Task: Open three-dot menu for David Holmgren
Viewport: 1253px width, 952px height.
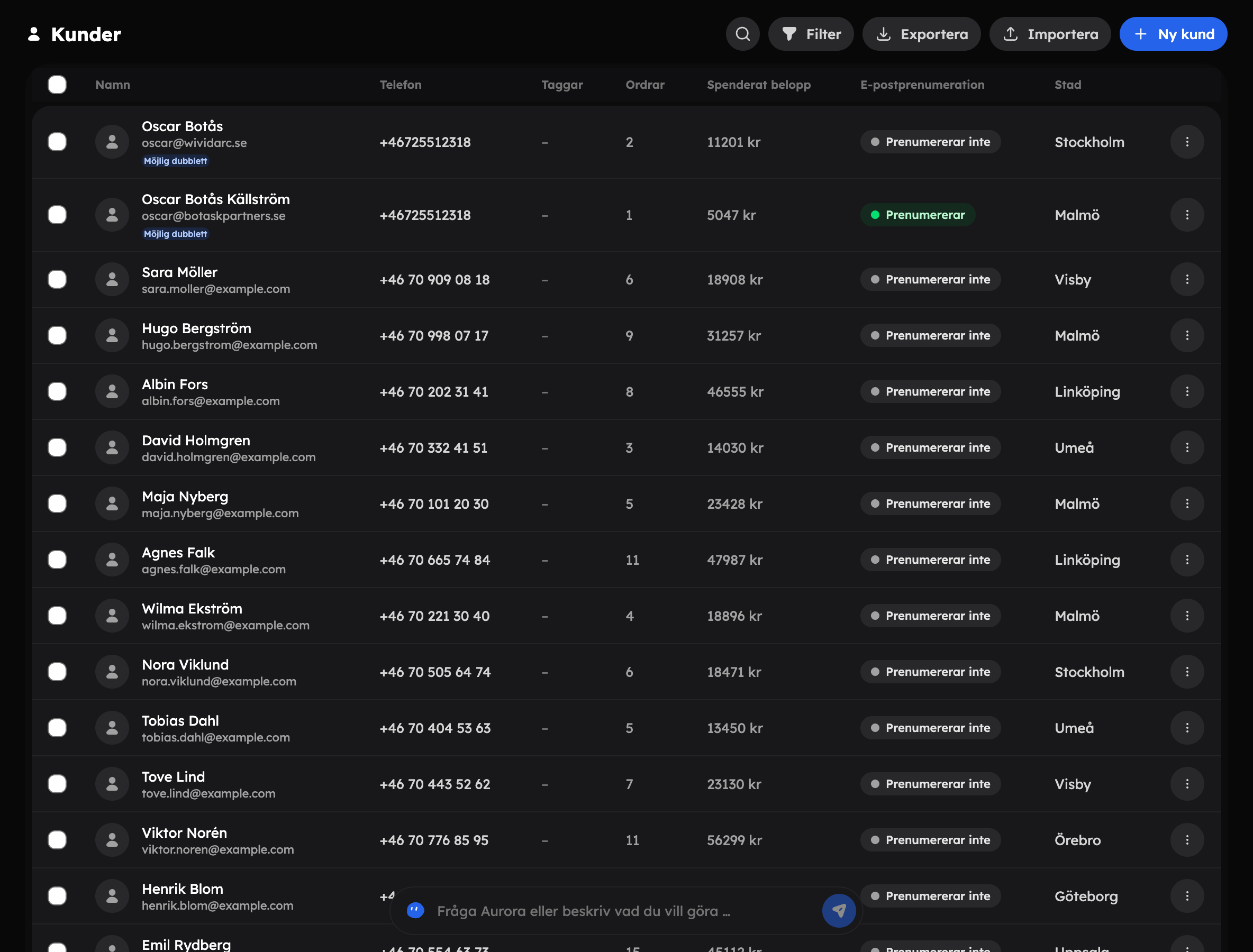Action: point(1187,447)
